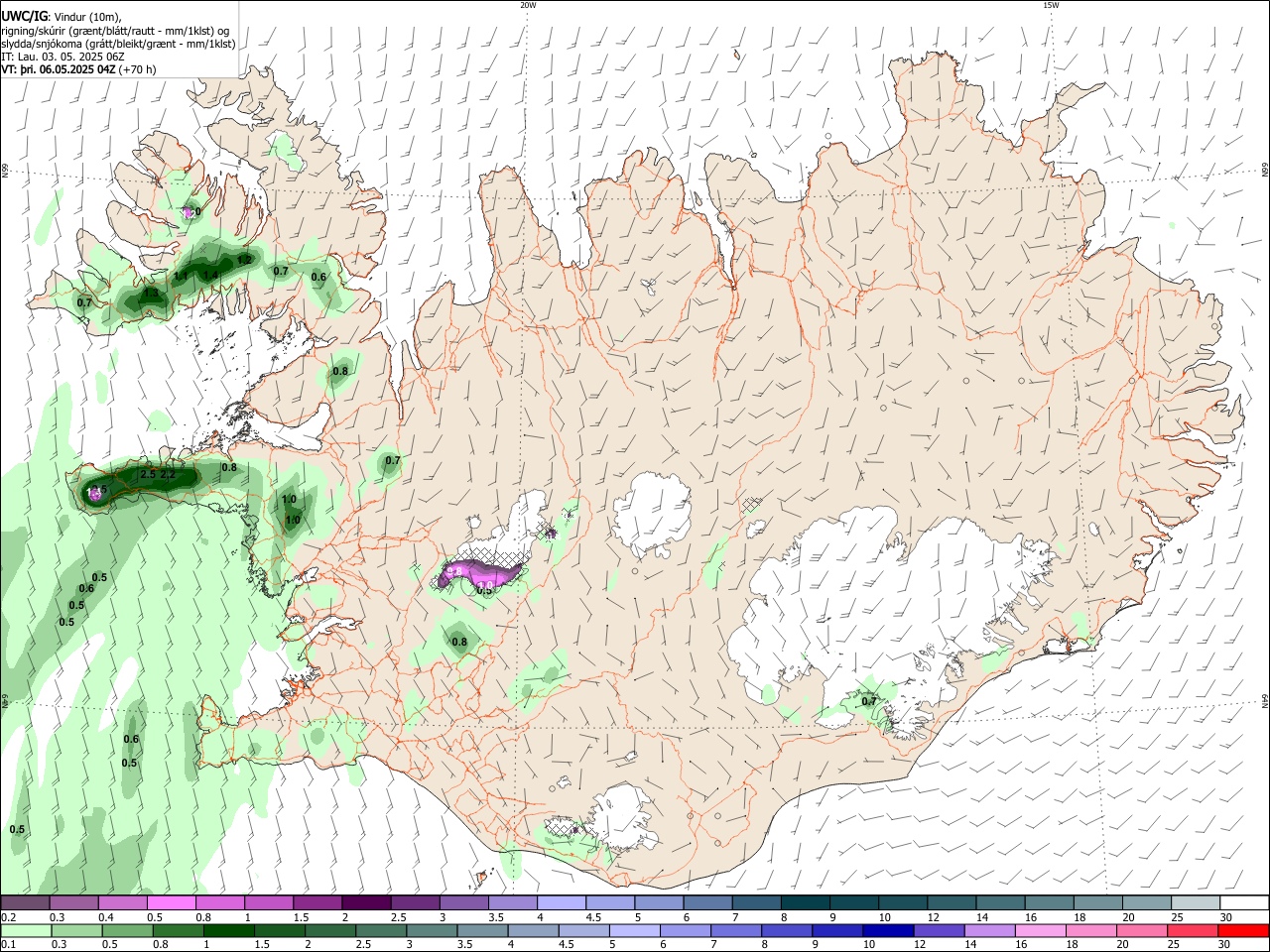Click the 15W longitude label at the top
Image resolution: width=1270 pixels, height=952 pixels.
[1051, 5]
